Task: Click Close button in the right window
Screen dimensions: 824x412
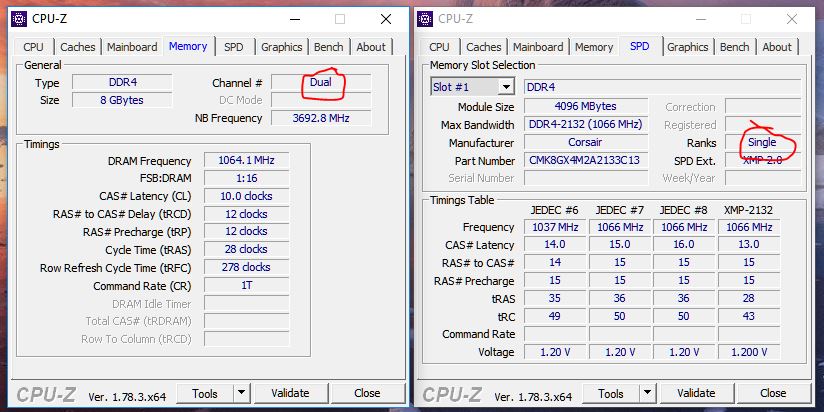Action: [773, 393]
